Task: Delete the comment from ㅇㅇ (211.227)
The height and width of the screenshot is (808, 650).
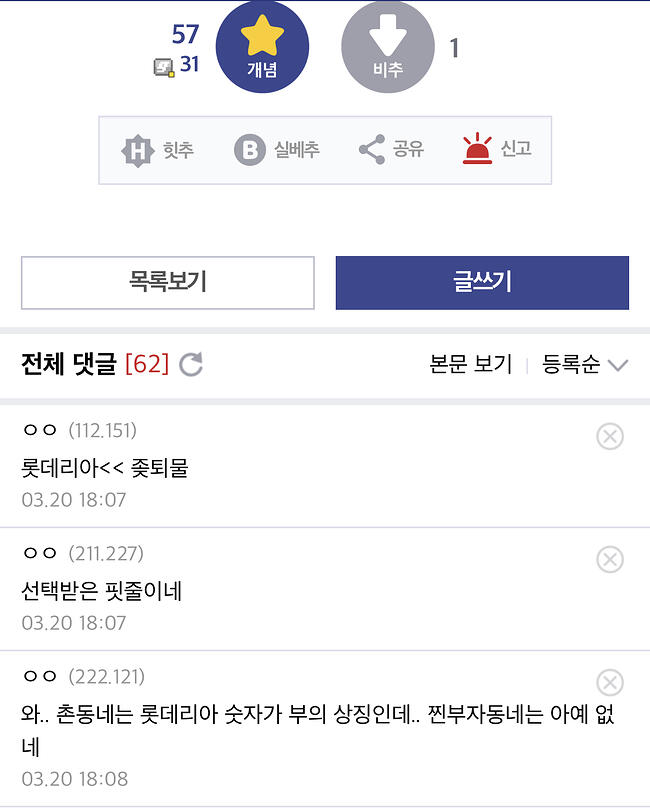Action: 610,560
